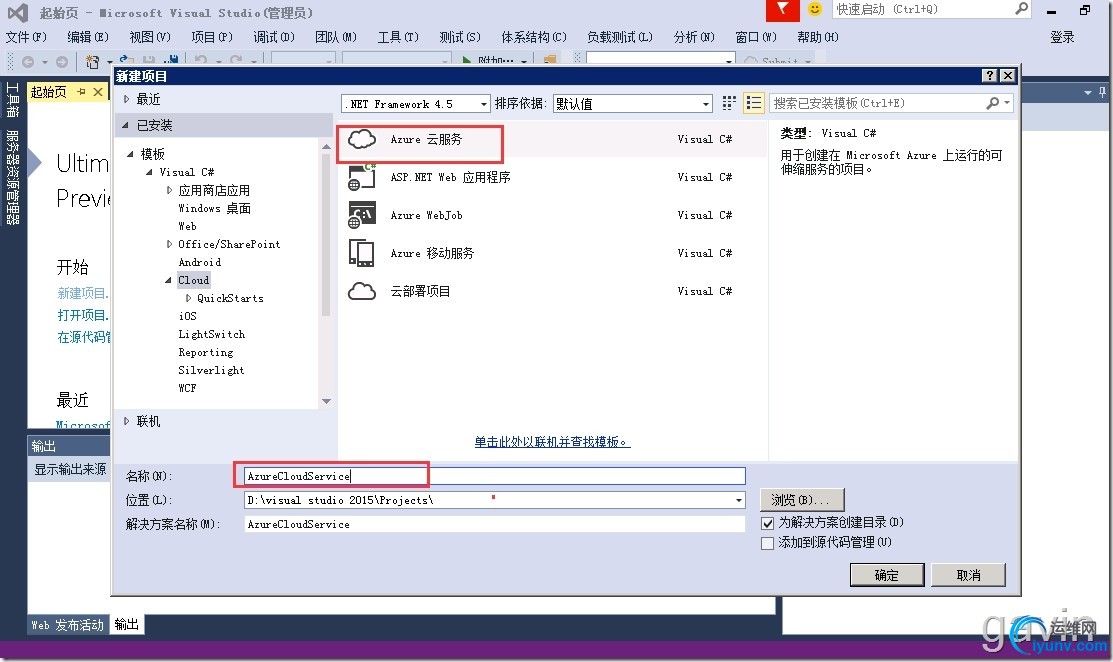Select the Azure 云服务 template icon
This screenshot has width=1113, height=662.
click(x=362, y=139)
